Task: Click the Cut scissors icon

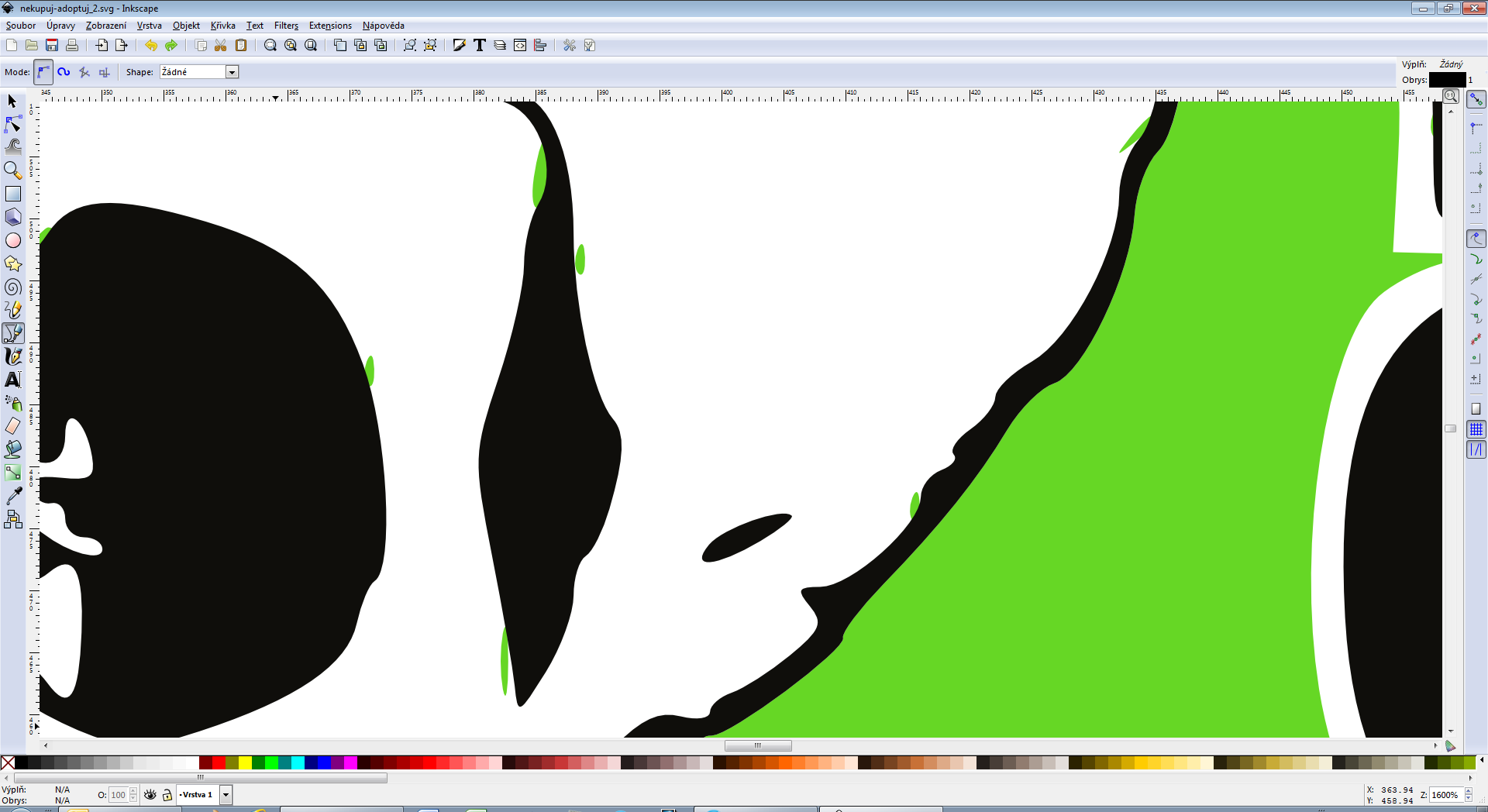Action: [x=221, y=45]
